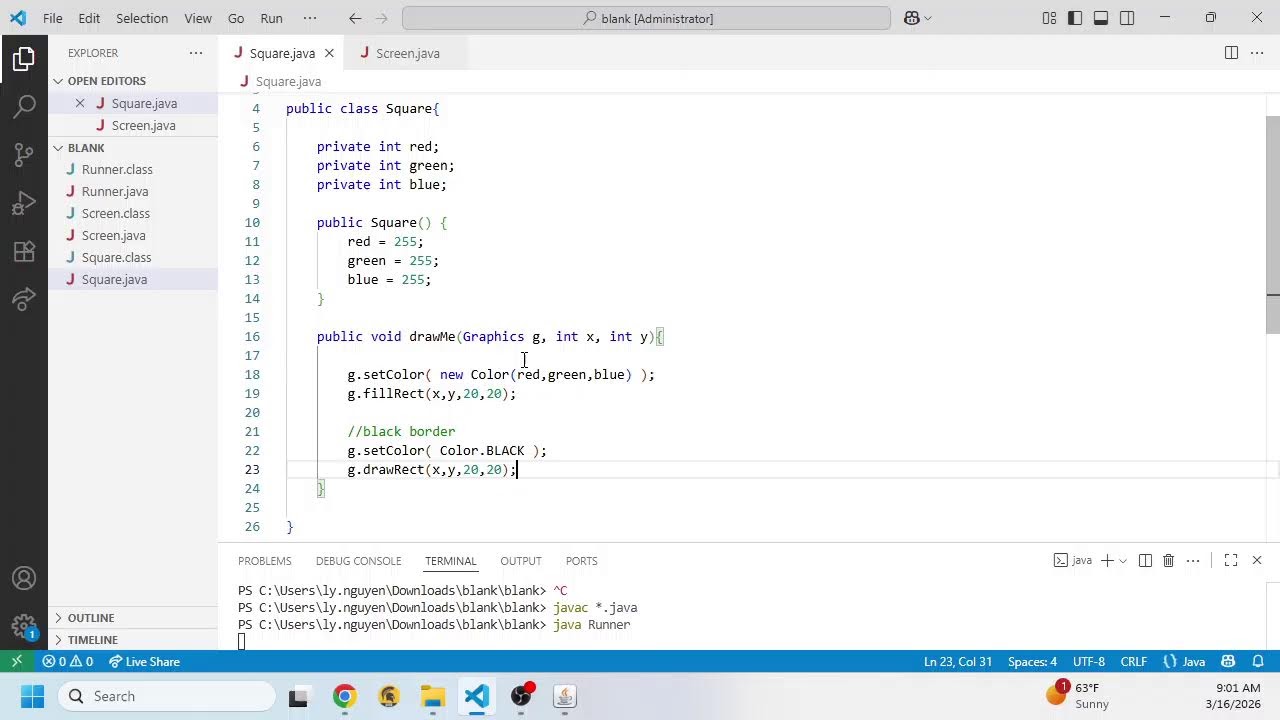Kill the terminal with trash icon
1280x720 pixels.
[x=1168, y=561]
